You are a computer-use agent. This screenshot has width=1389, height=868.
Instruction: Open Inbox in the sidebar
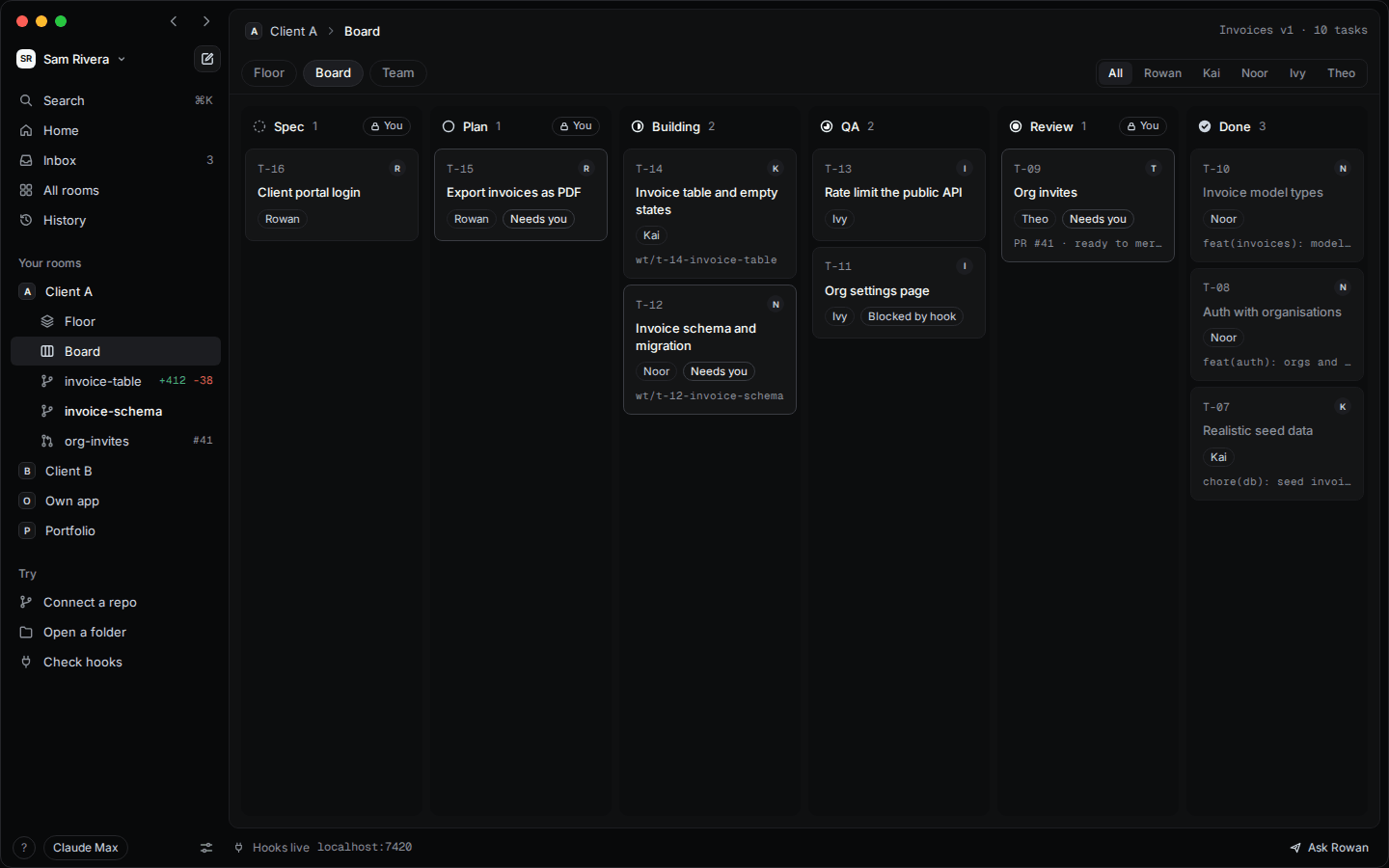pyautogui.click(x=116, y=160)
